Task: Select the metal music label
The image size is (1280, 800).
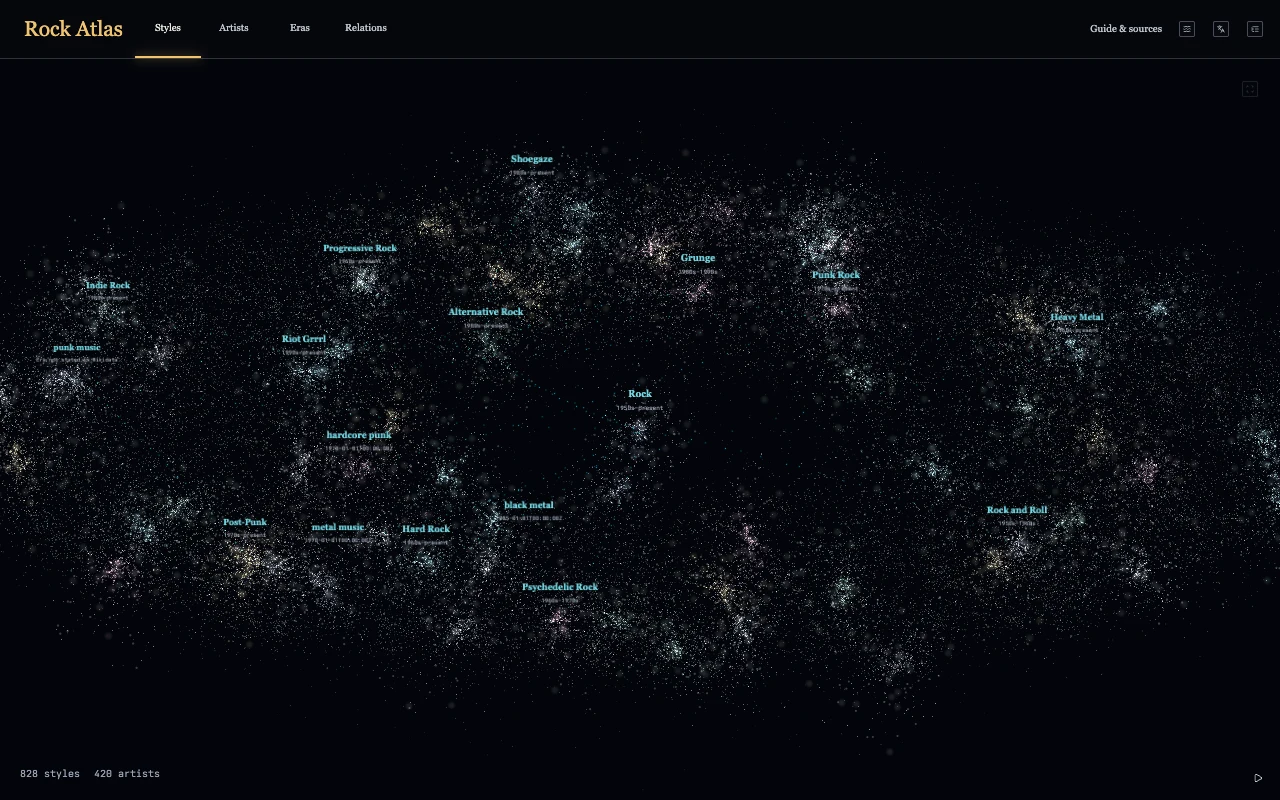Action: (338, 527)
